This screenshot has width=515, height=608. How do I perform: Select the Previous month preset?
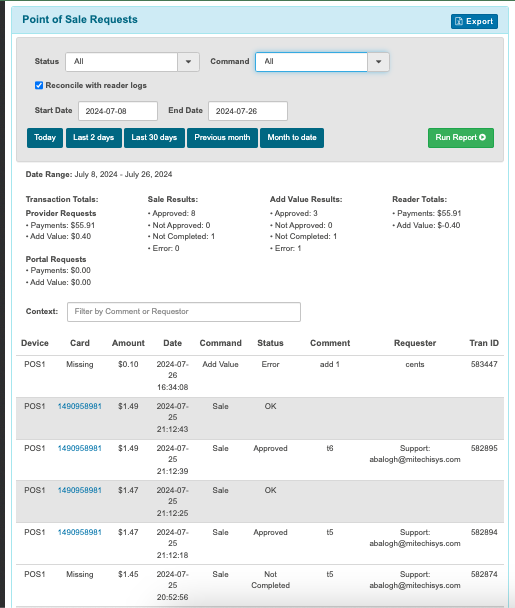point(222,138)
